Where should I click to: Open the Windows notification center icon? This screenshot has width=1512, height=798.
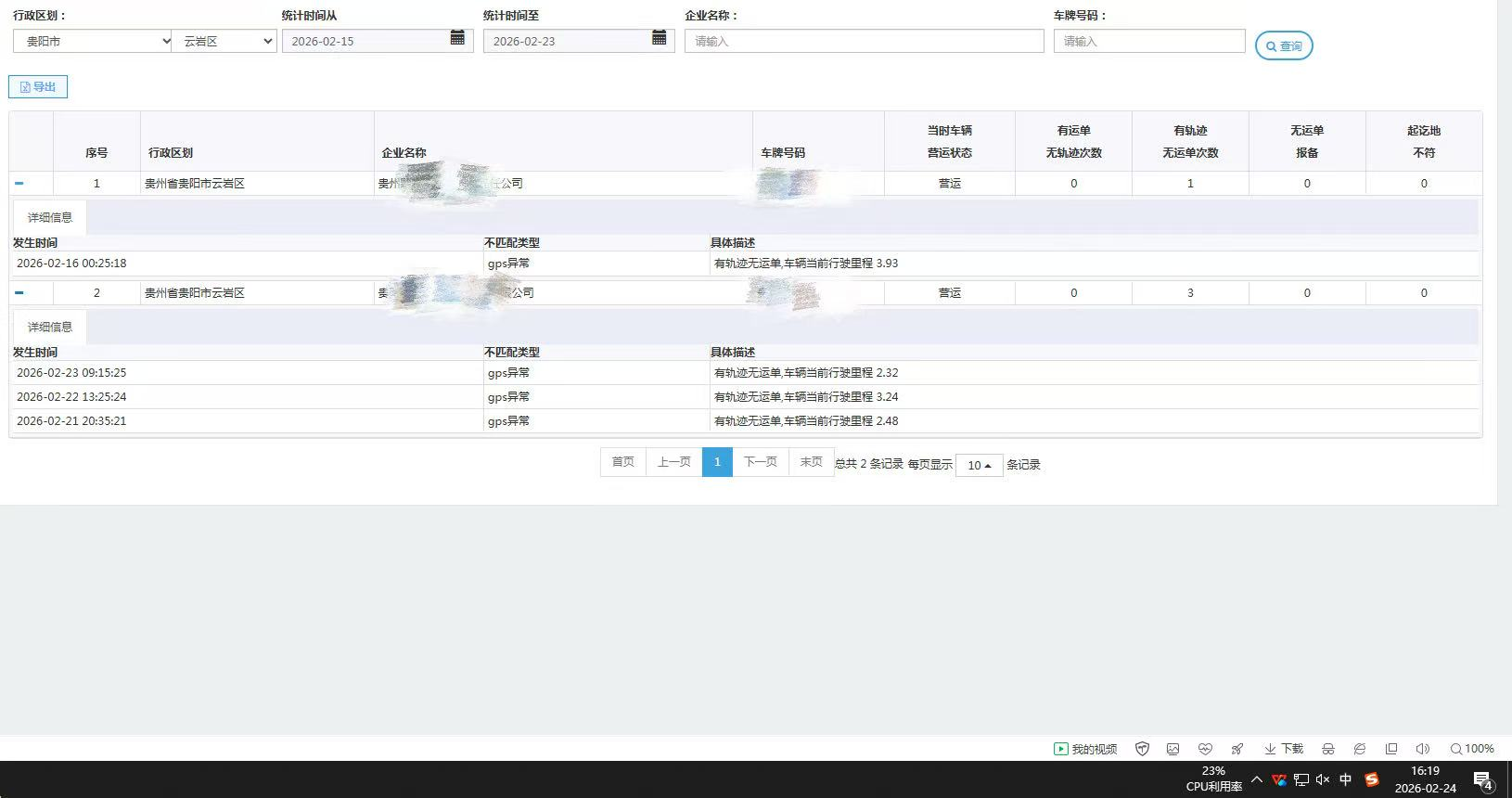click(x=1482, y=780)
